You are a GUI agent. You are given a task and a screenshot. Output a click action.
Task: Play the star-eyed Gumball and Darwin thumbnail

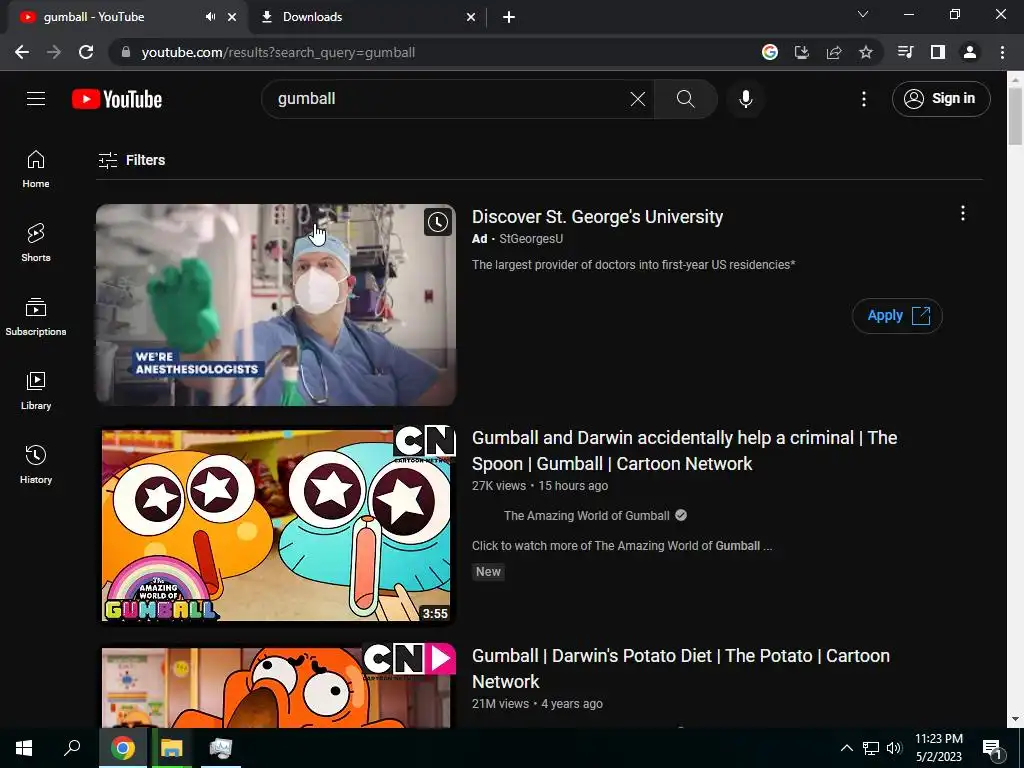tap(276, 525)
